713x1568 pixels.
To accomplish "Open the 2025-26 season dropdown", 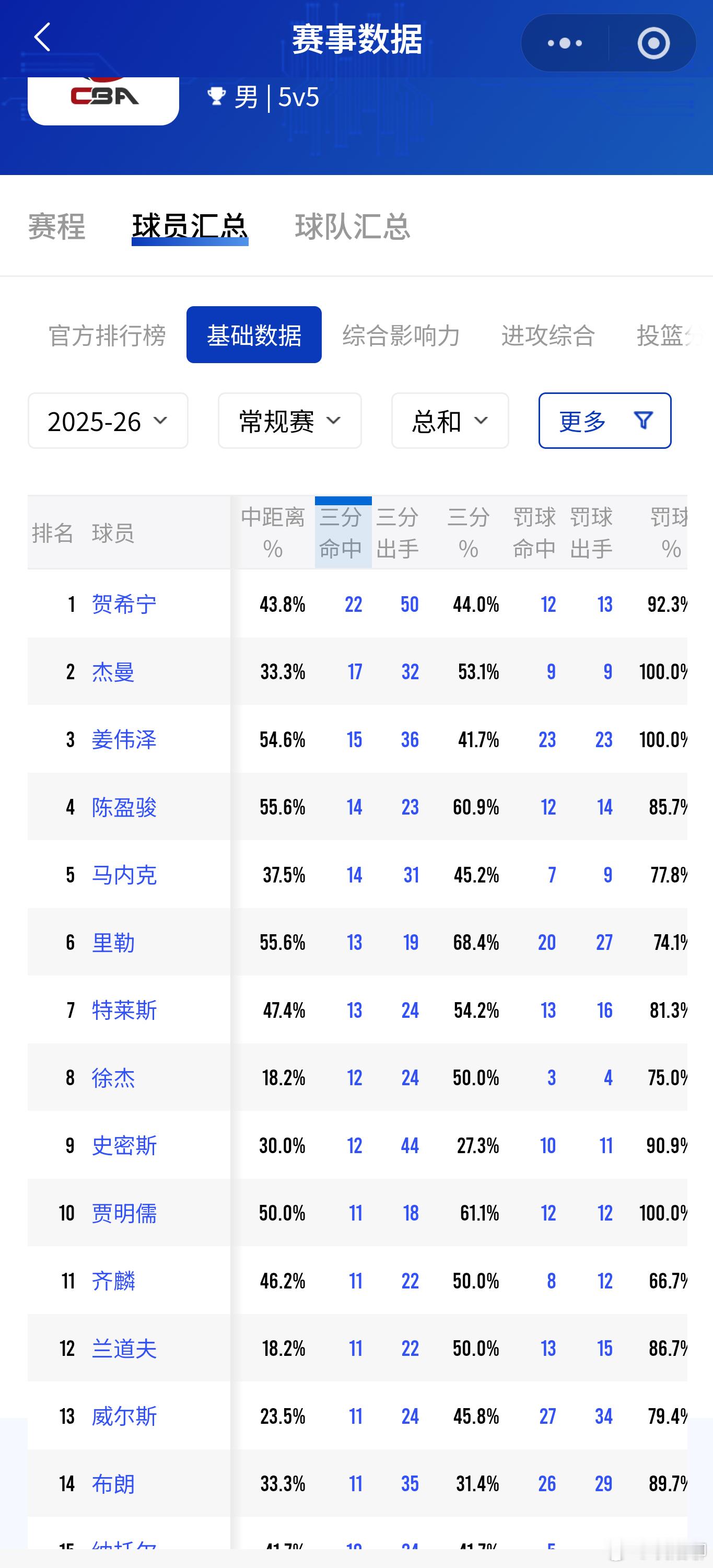I will point(107,420).
